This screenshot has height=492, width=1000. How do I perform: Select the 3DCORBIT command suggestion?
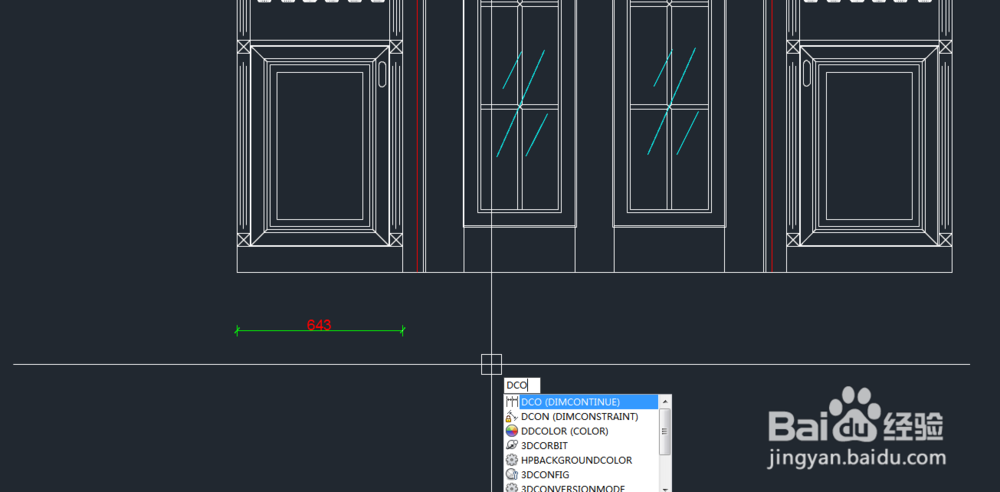(544, 446)
